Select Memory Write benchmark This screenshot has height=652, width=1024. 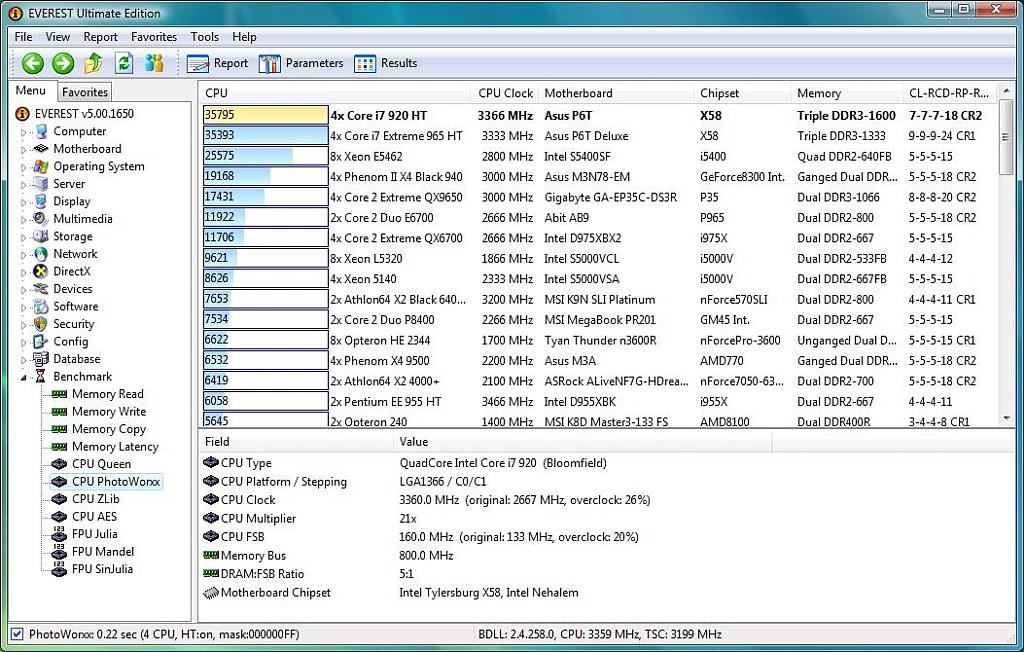click(x=109, y=412)
